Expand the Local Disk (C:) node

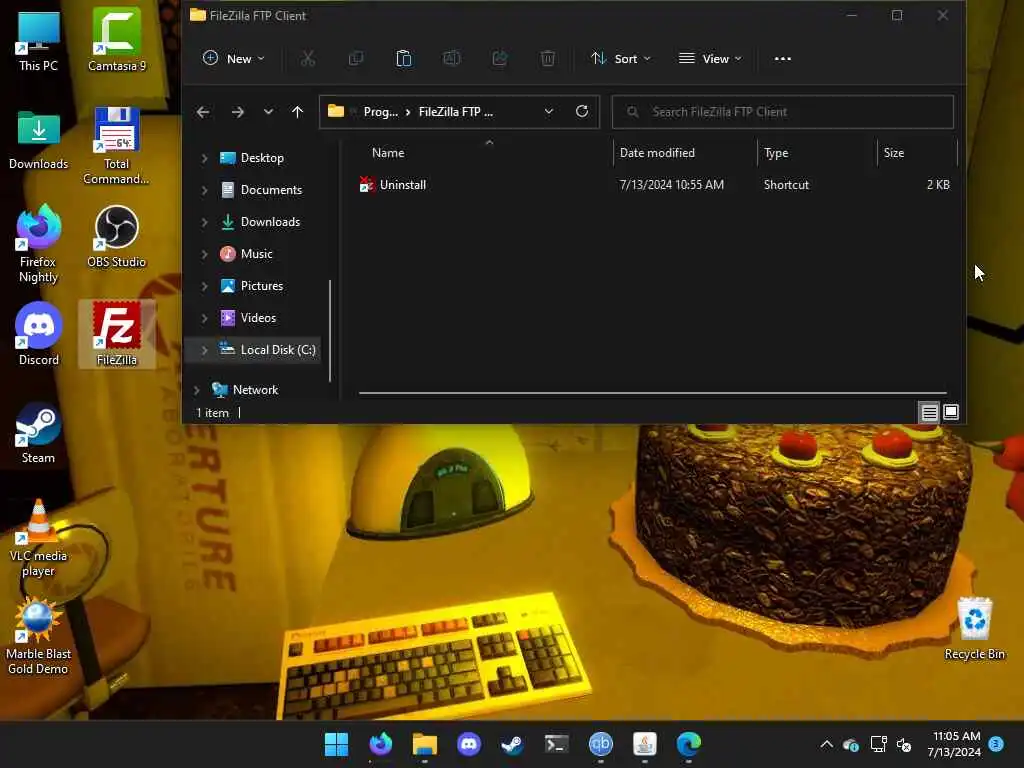tap(204, 350)
